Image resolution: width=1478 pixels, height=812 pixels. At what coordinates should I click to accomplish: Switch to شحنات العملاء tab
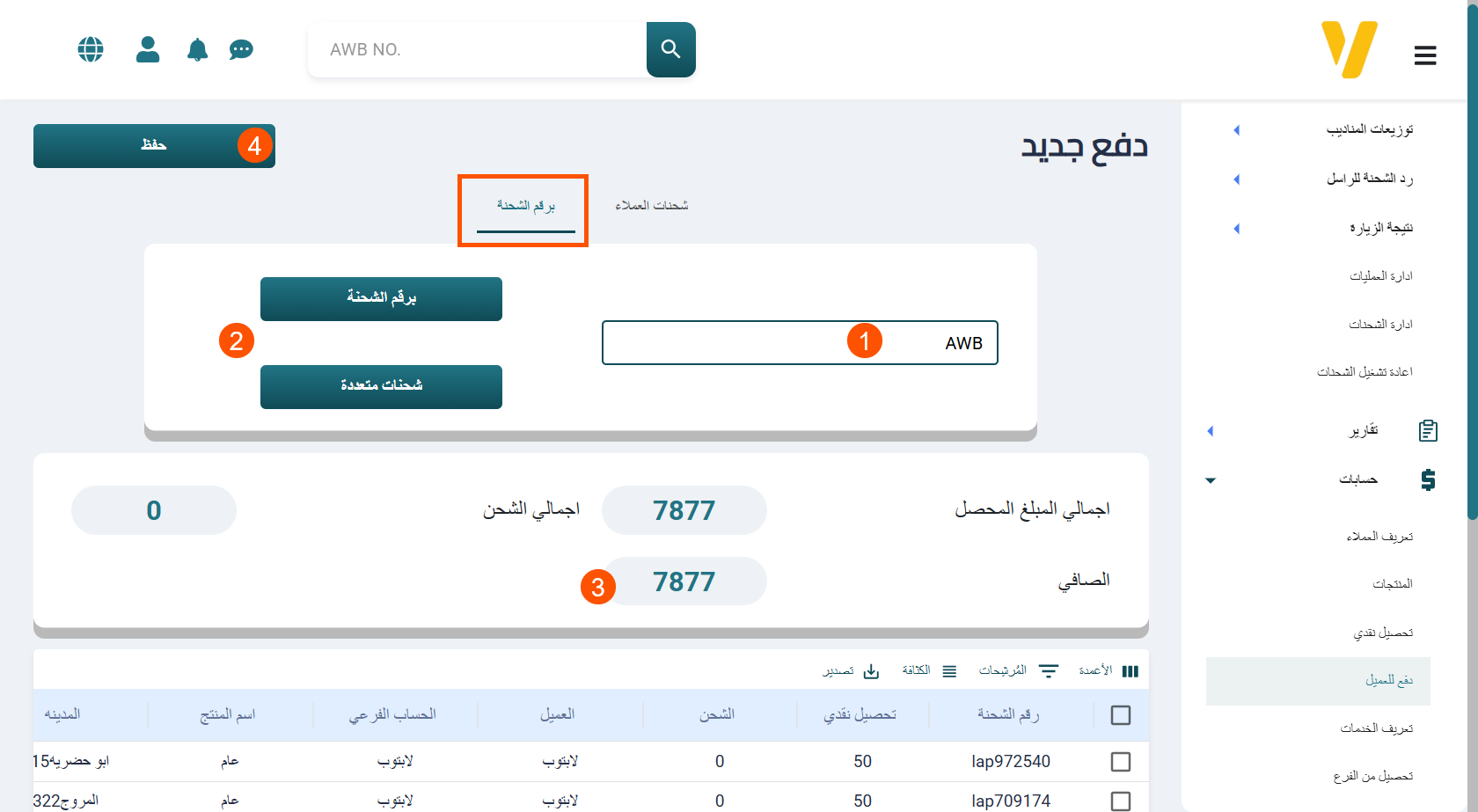651,206
